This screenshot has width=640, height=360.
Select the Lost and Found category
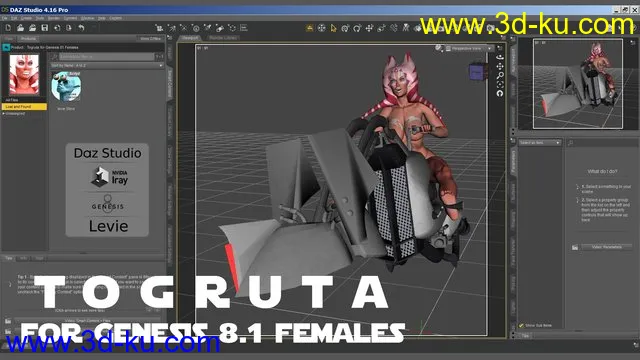tap(24, 107)
